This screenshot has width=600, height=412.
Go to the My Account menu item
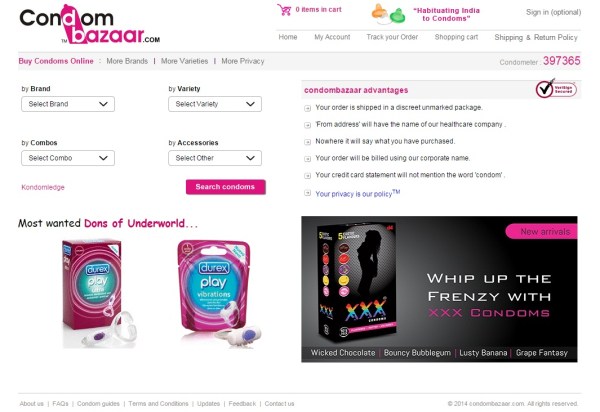(332, 37)
